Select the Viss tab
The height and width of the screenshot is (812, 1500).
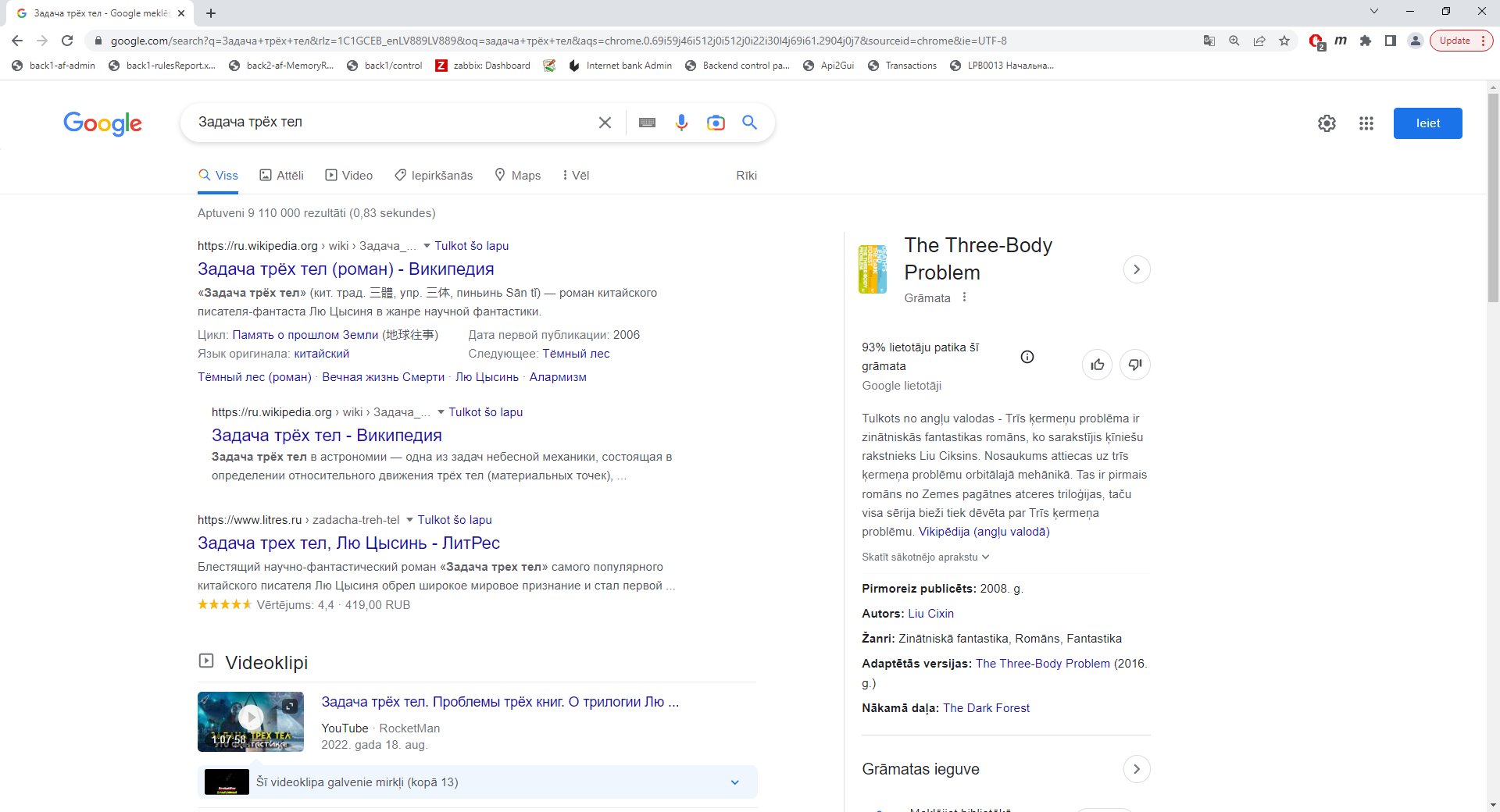click(x=218, y=176)
